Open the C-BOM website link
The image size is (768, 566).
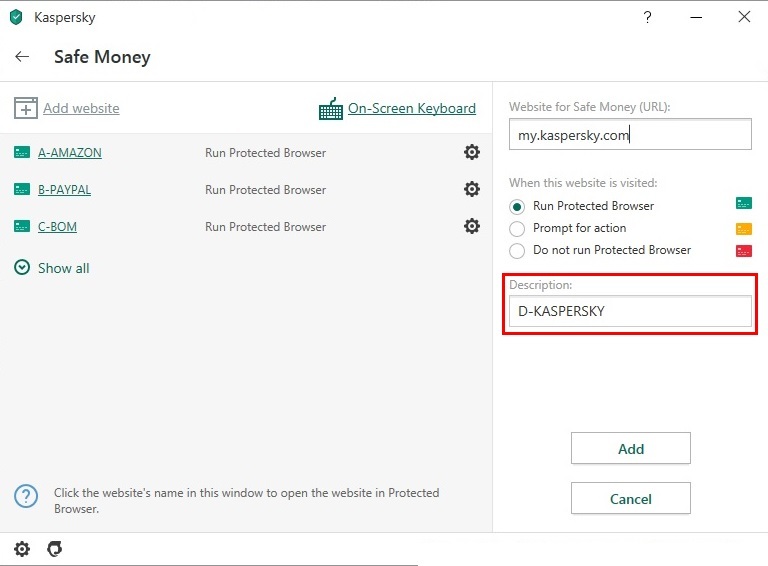click(57, 227)
